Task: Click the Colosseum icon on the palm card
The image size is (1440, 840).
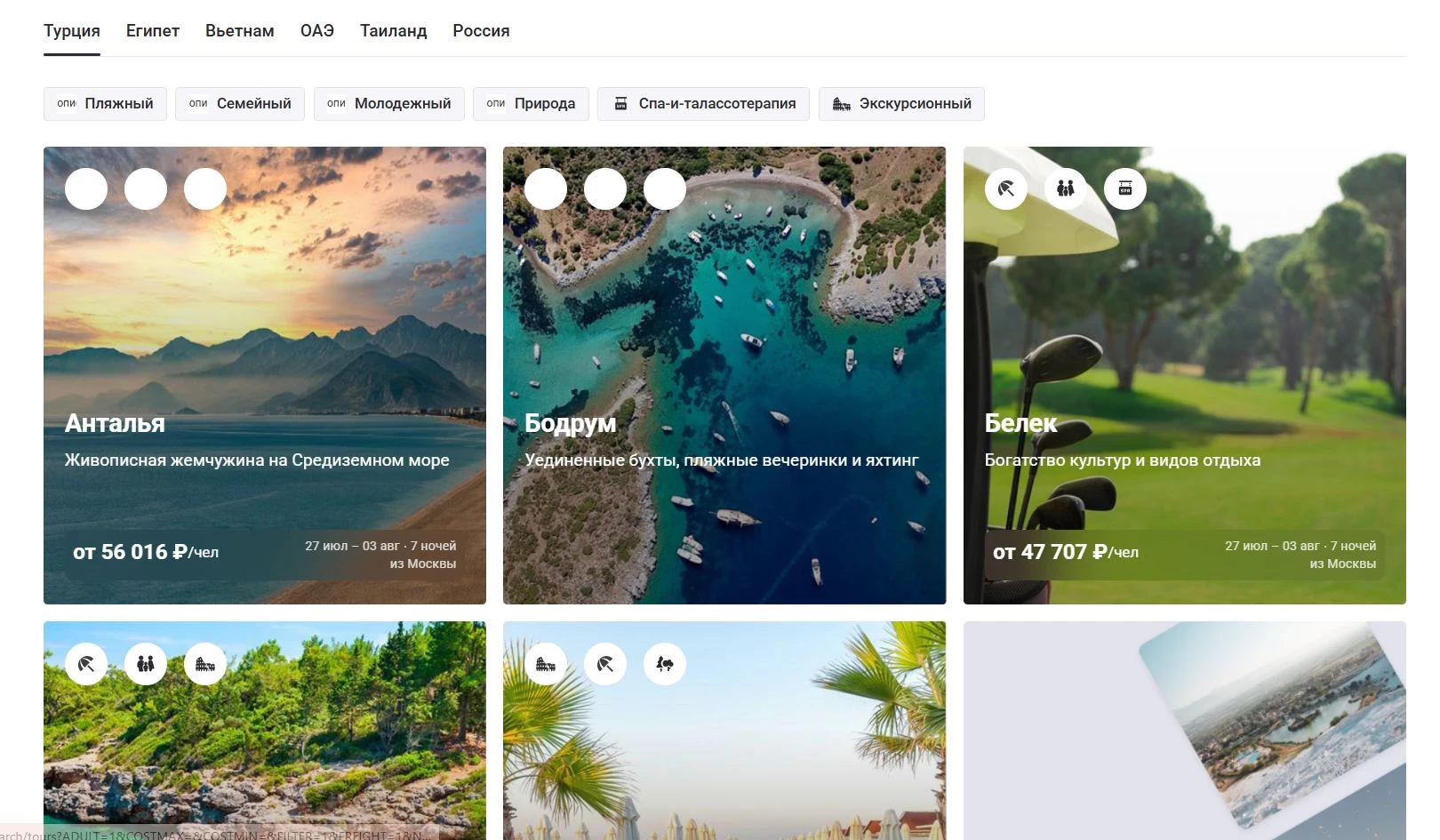Action: [x=546, y=664]
